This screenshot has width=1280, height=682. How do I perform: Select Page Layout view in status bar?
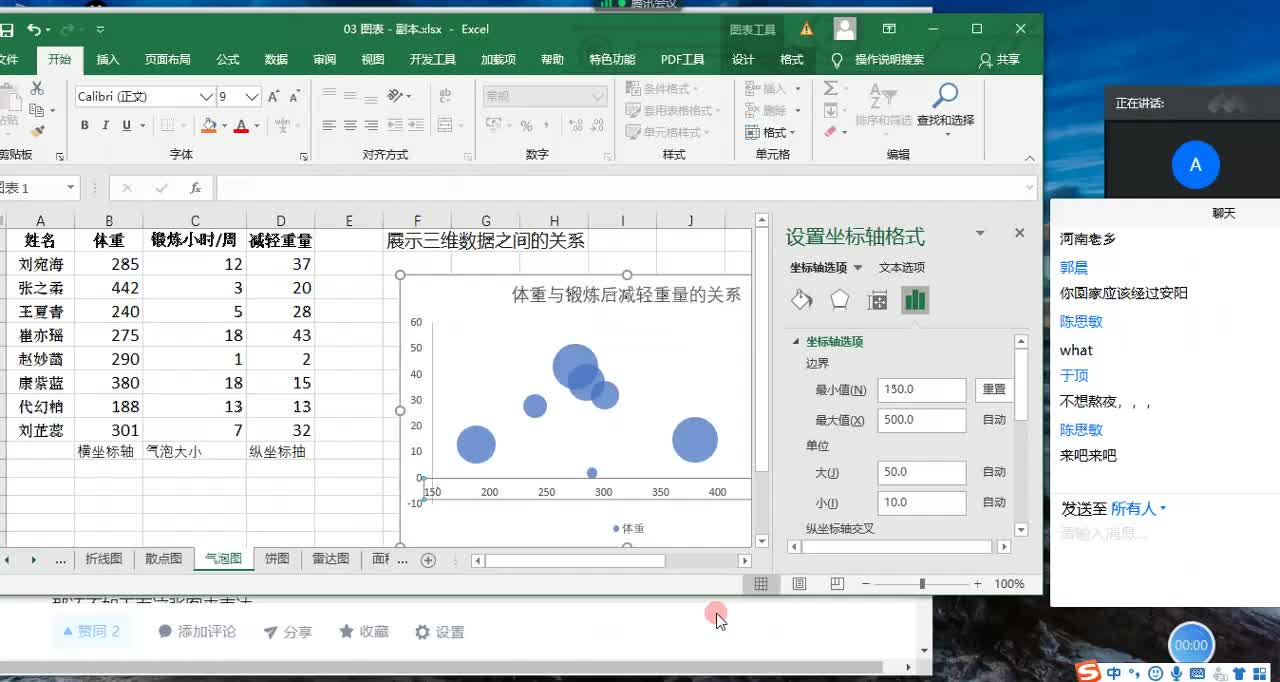(799, 584)
